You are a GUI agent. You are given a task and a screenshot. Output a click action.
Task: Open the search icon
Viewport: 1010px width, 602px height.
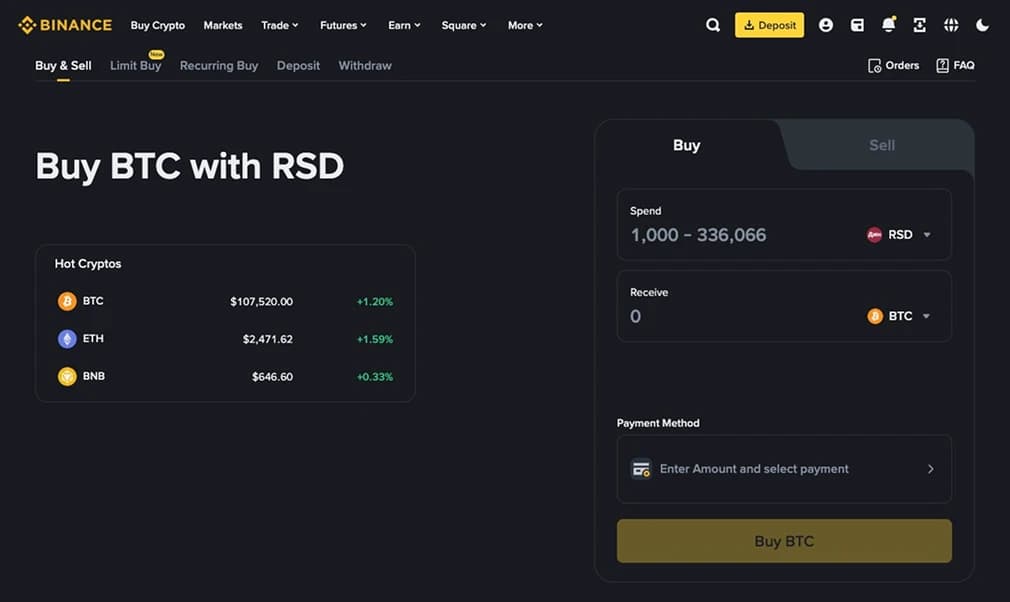pyautogui.click(x=713, y=24)
